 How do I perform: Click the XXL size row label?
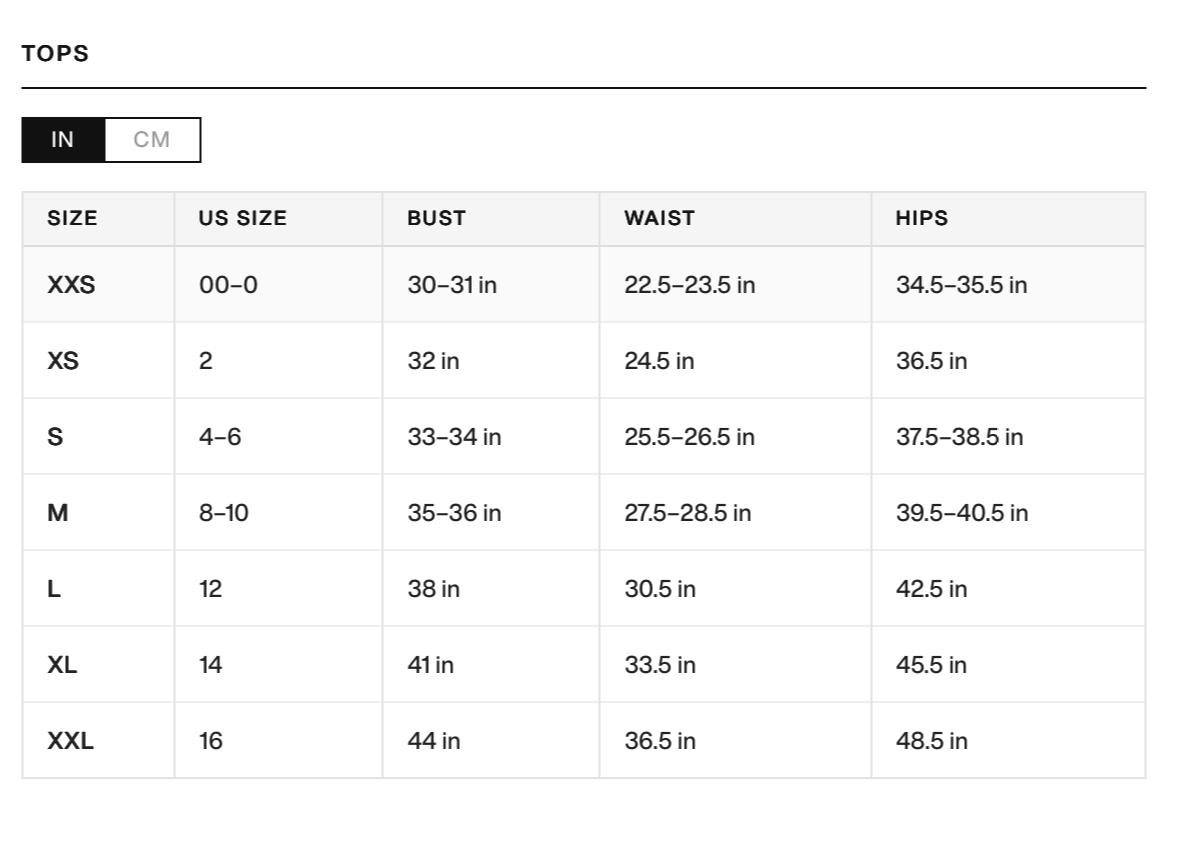71,741
